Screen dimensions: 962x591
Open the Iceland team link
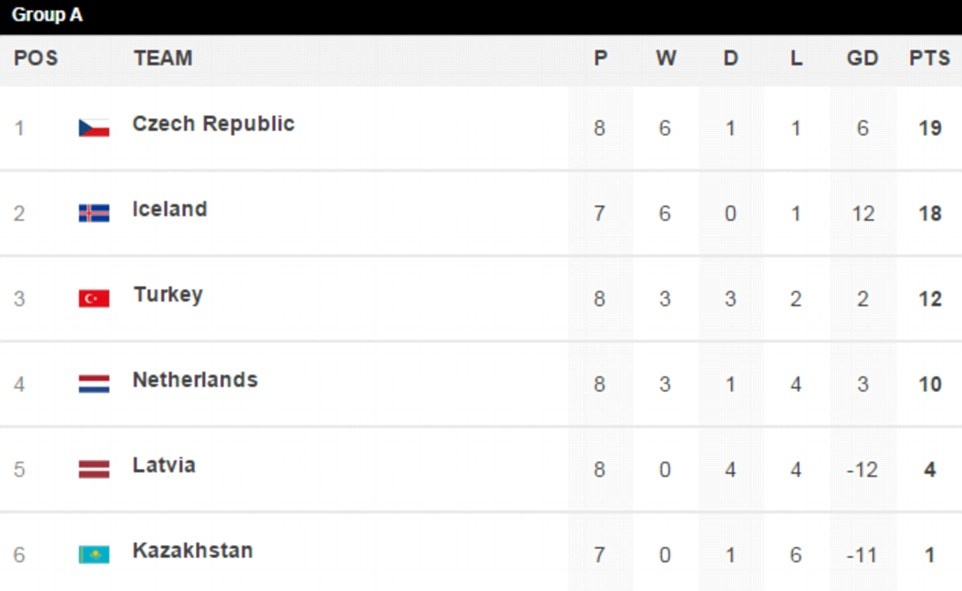point(170,209)
